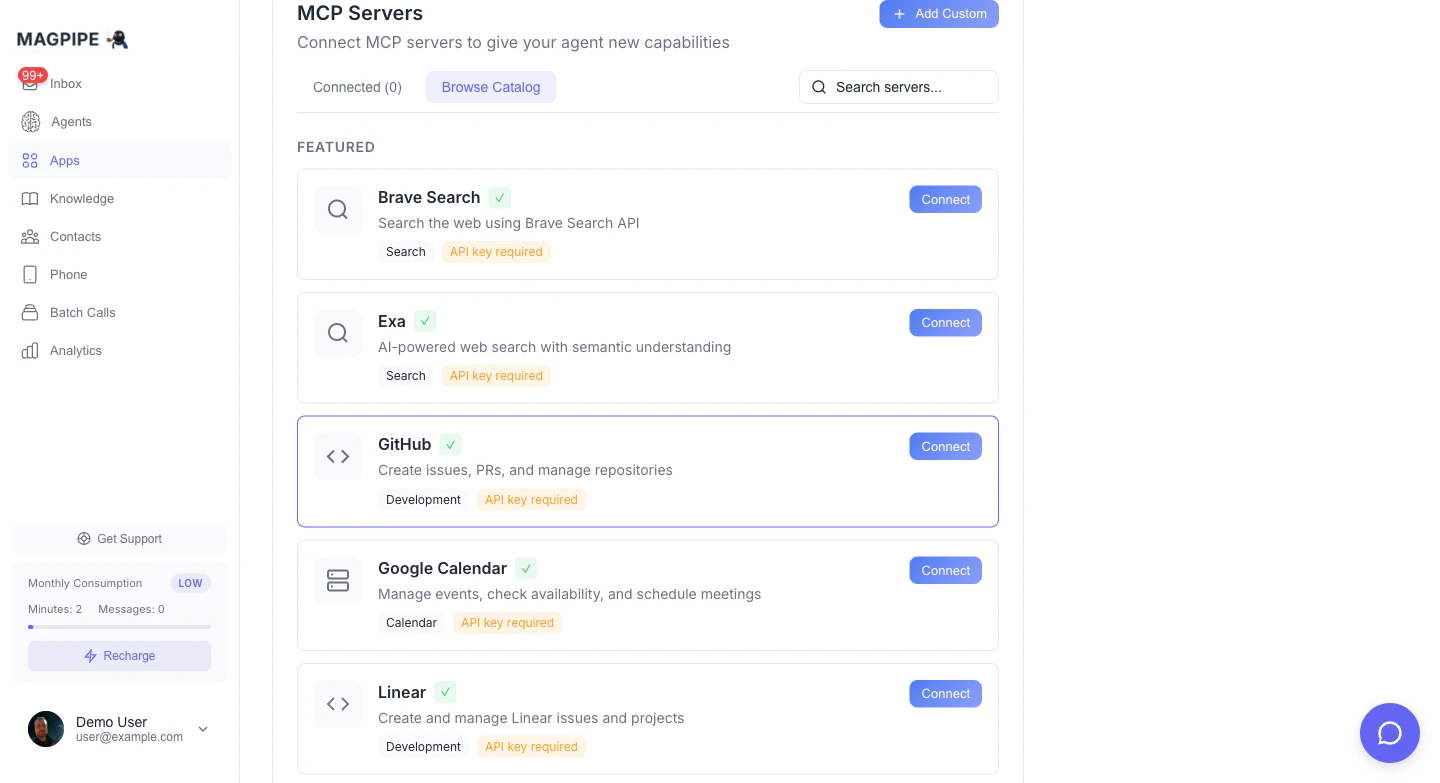Click the Get Support link
The width and height of the screenshot is (1440, 783).
pos(119,539)
